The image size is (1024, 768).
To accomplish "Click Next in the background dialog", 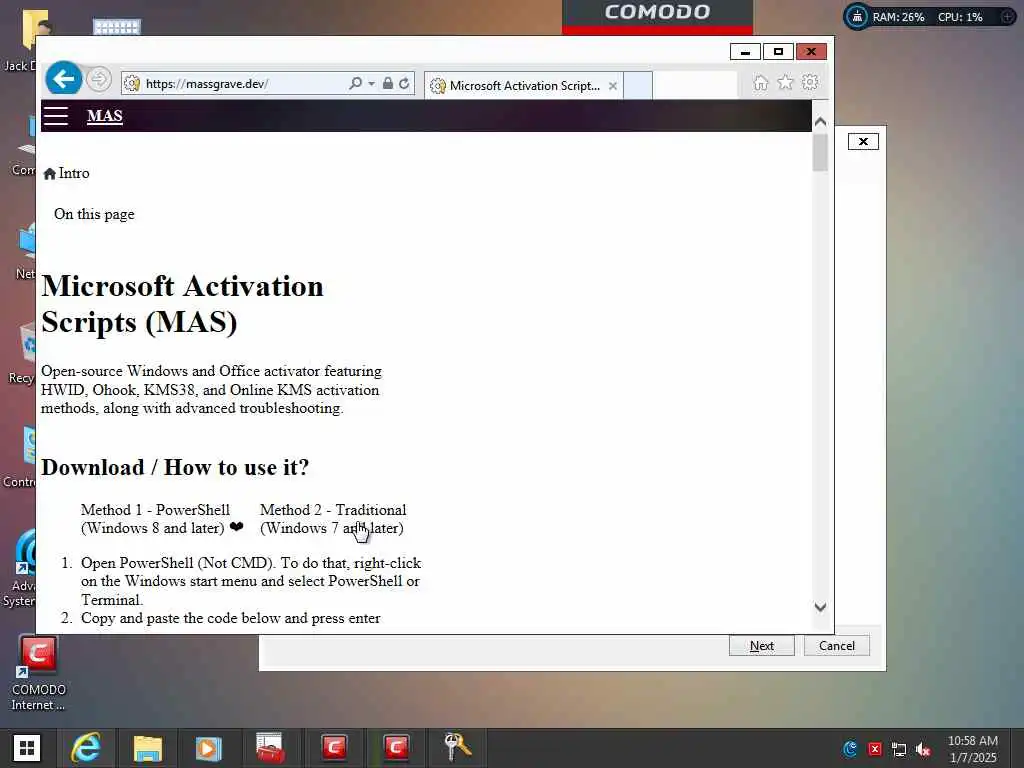I will pos(761,645).
